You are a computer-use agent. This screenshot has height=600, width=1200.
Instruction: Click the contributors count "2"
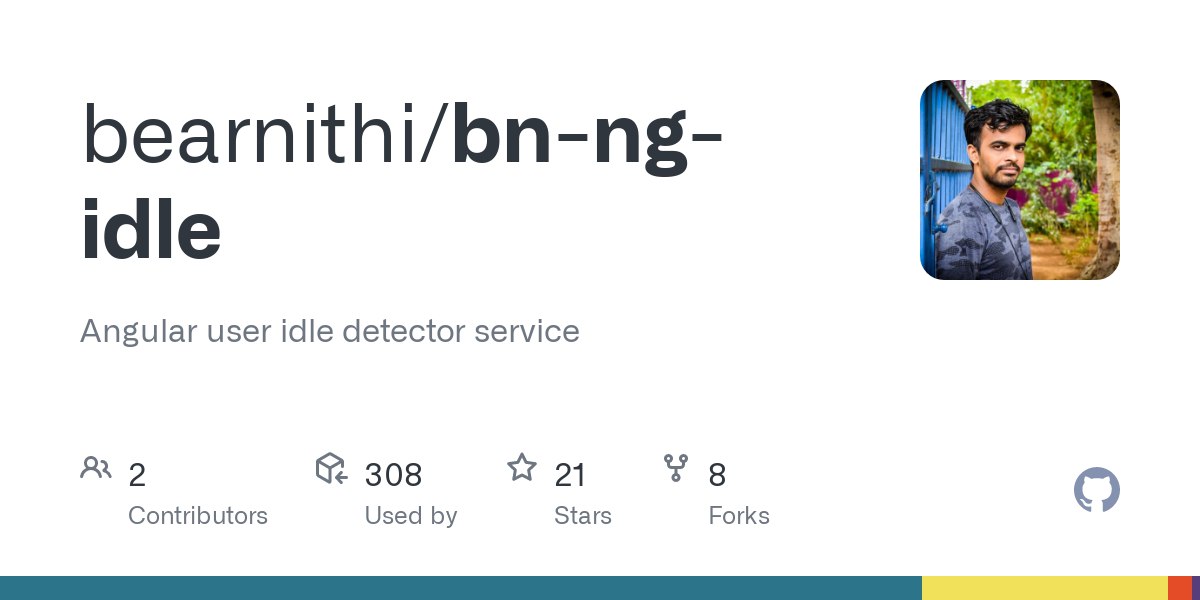click(x=137, y=475)
